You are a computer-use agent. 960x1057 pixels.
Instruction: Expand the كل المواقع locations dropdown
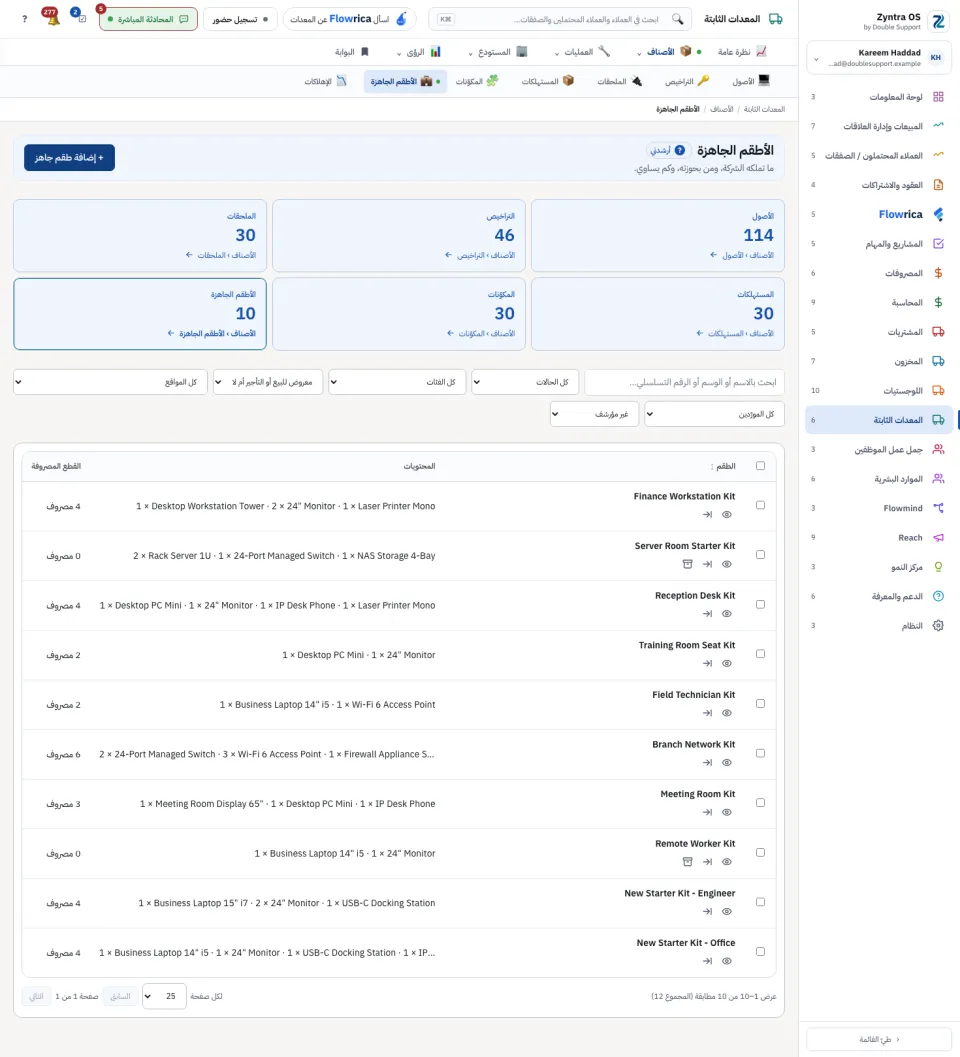111,382
